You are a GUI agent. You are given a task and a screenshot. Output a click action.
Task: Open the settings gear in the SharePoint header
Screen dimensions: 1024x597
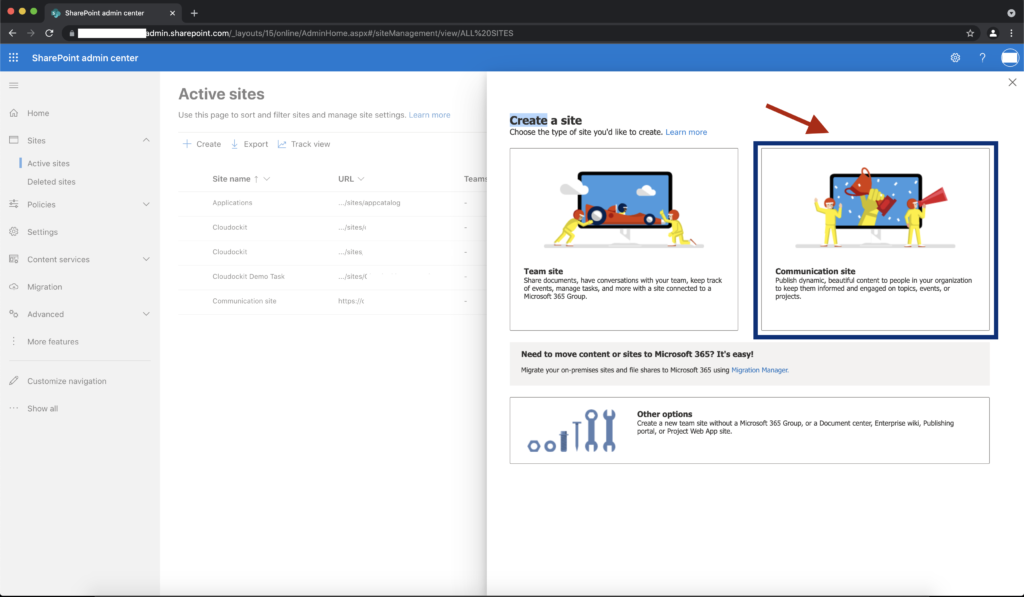(x=955, y=57)
